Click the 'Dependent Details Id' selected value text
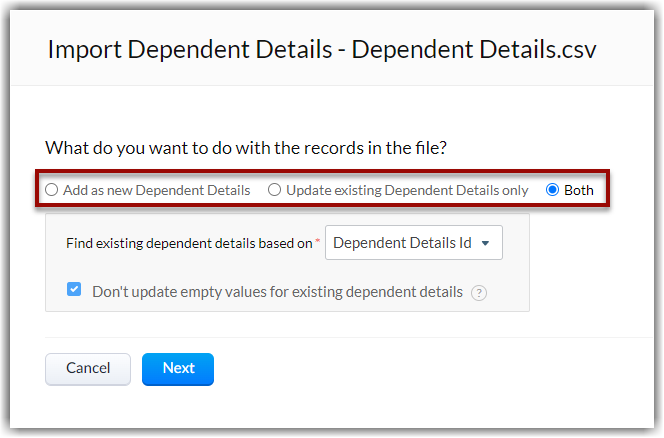The height and width of the screenshot is (438, 664). pos(402,243)
